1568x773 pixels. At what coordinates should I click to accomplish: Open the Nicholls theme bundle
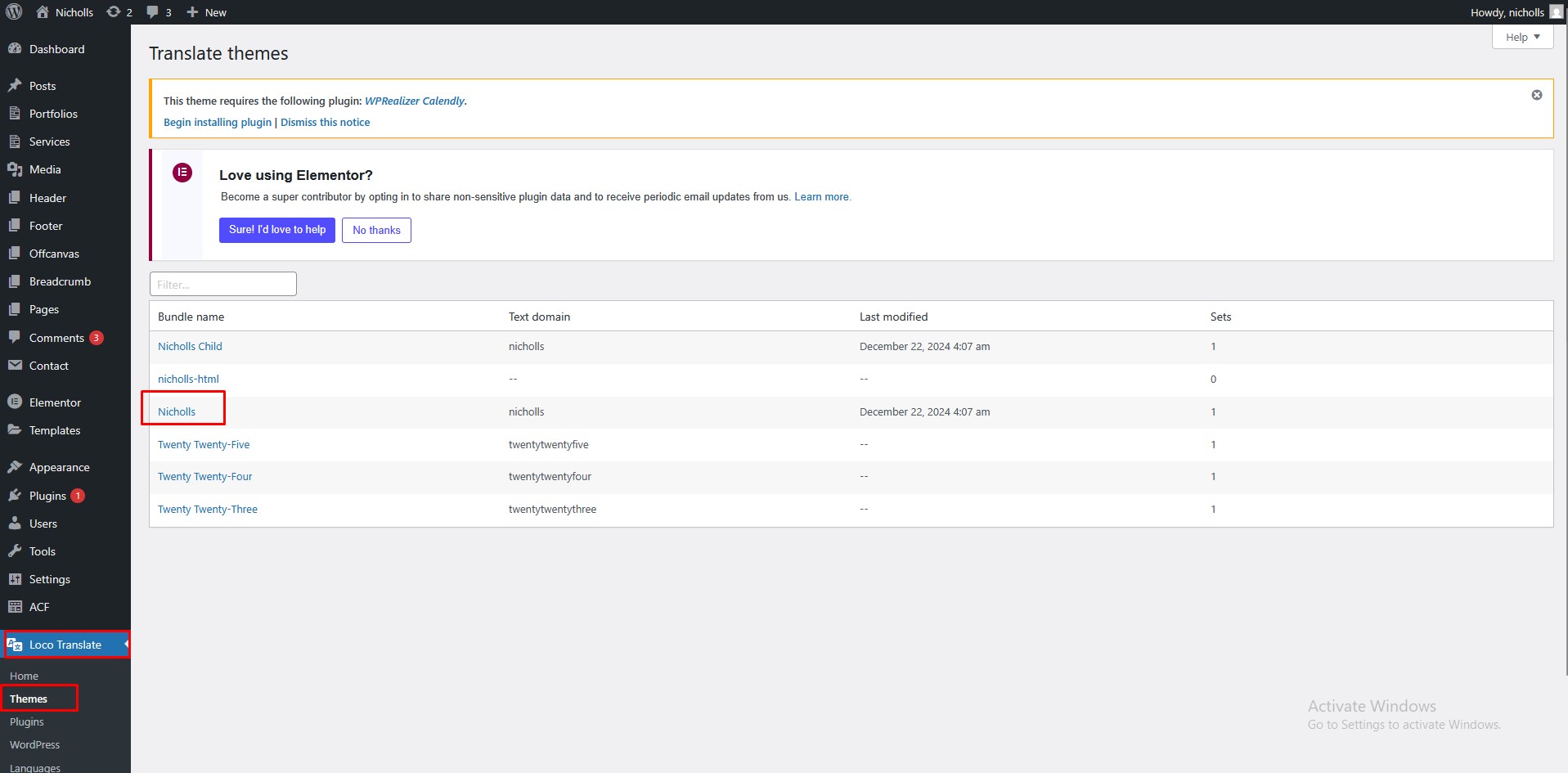pyautogui.click(x=177, y=412)
